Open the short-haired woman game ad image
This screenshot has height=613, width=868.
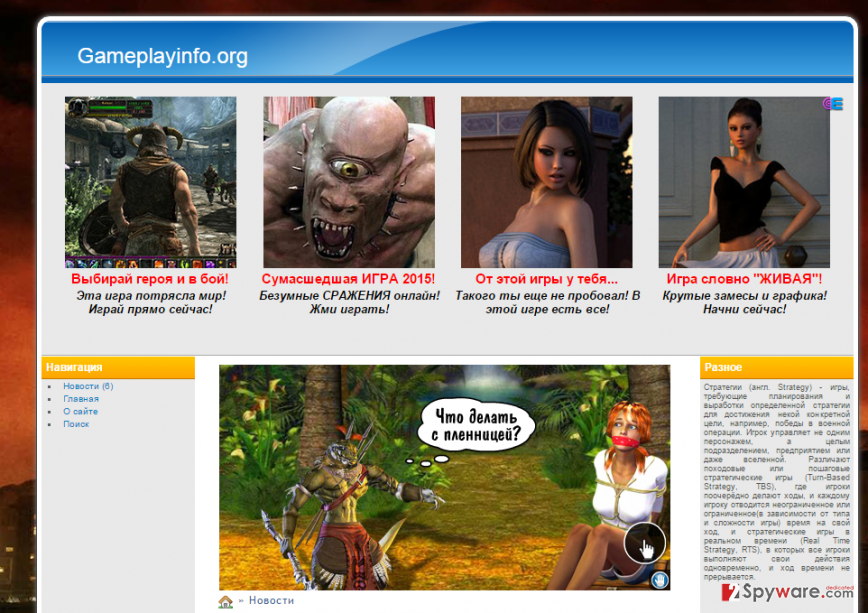[546, 182]
